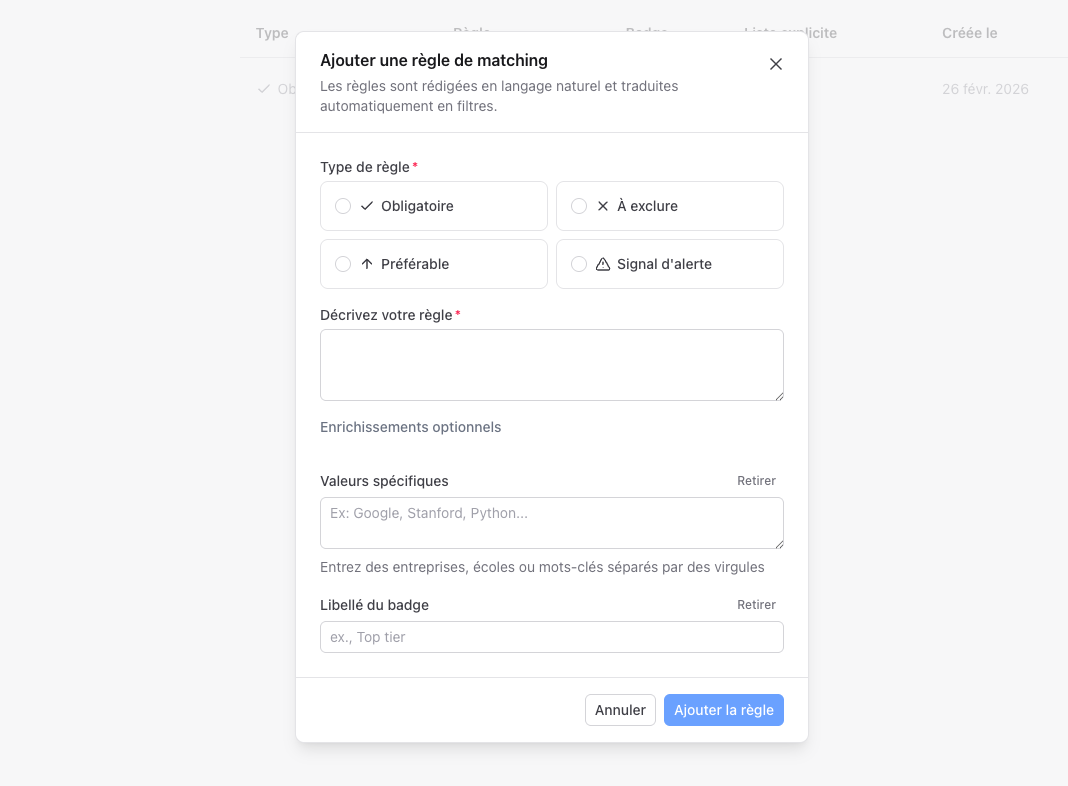Remove the Valeurs spécifiques enrichment
The width and height of the screenshot is (1068, 786).
point(756,481)
